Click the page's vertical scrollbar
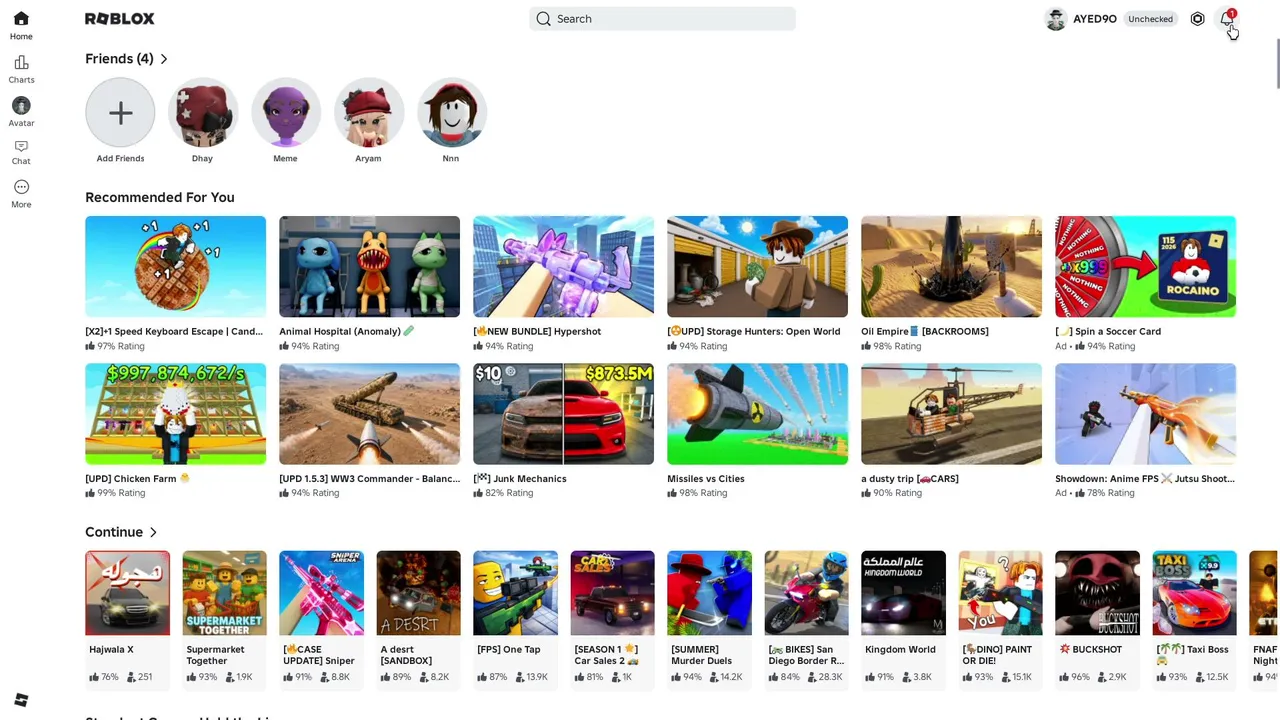 1276,65
